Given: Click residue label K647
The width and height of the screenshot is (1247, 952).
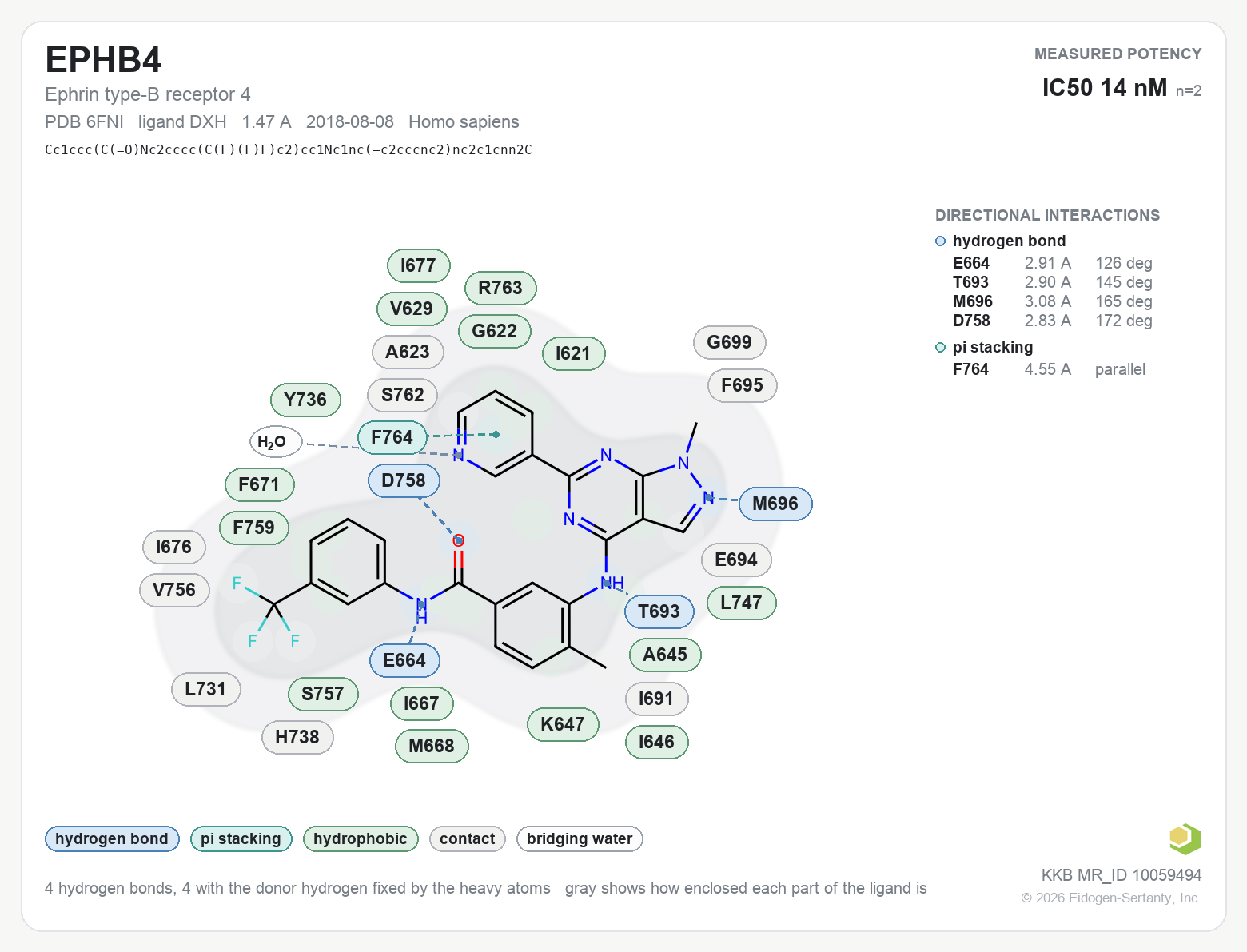Looking at the screenshot, I should [x=563, y=724].
